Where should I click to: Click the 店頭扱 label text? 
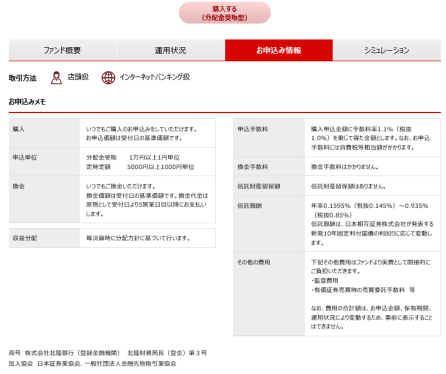pos(78,77)
